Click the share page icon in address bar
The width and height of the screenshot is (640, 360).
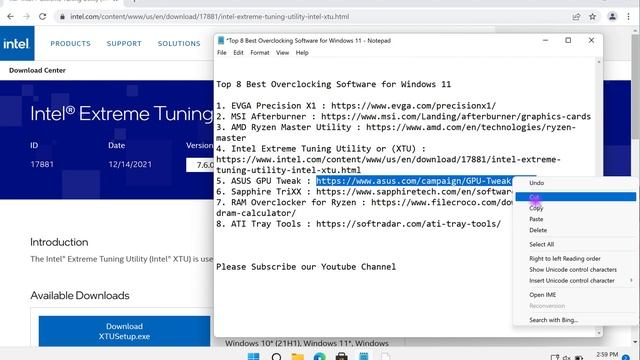pos(576,17)
